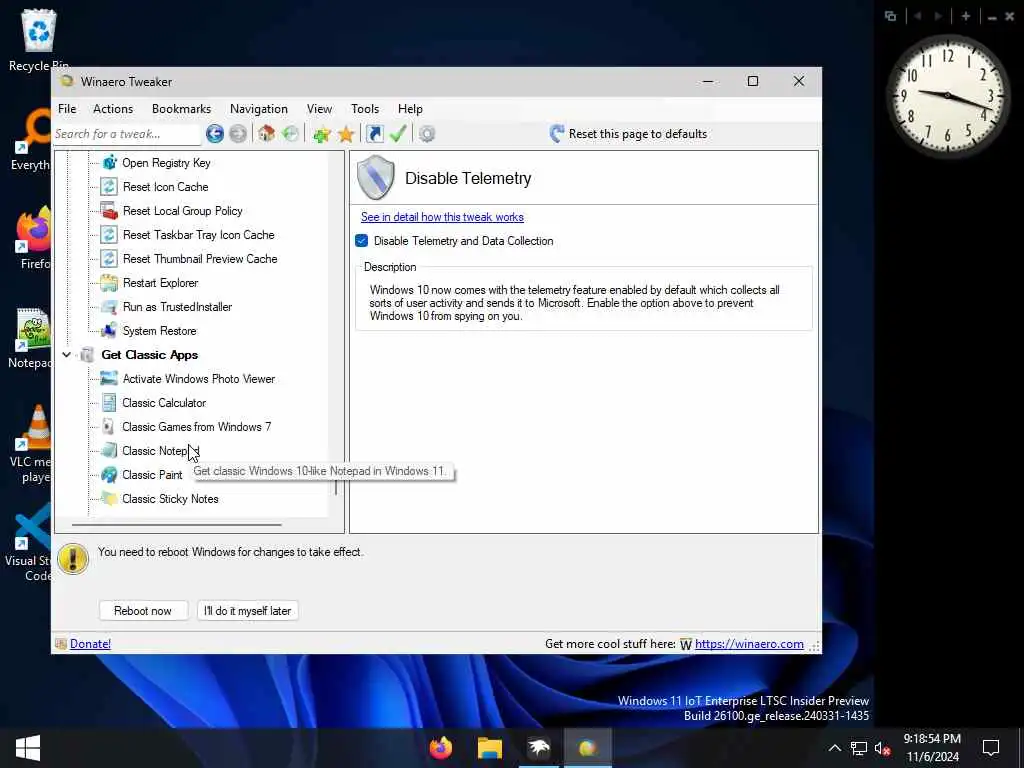
Task: Open the Help menu
Action: click(410, 109)
